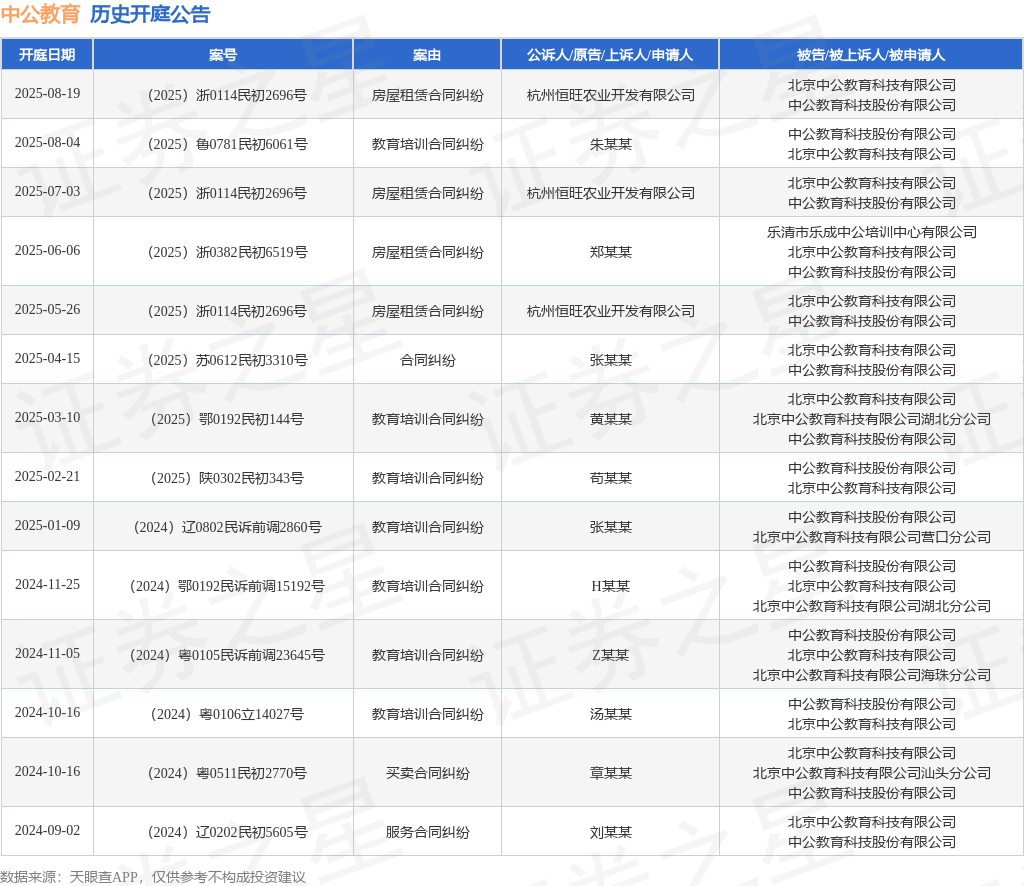Select case number (2025)鲁0781民初6061号
The width and height of the screenshot is (1024, 886).
(x=227, y=144)
